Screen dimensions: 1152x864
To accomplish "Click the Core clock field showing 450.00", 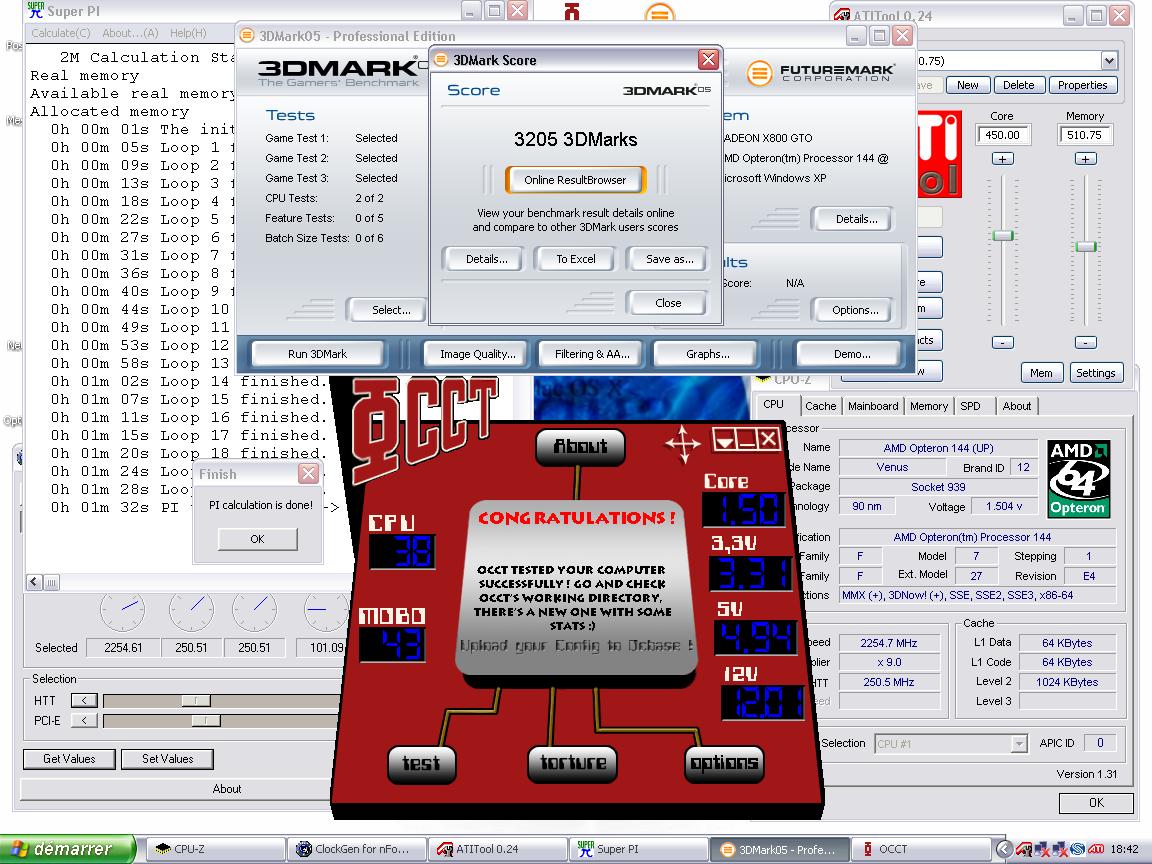I will (1003, 135).
